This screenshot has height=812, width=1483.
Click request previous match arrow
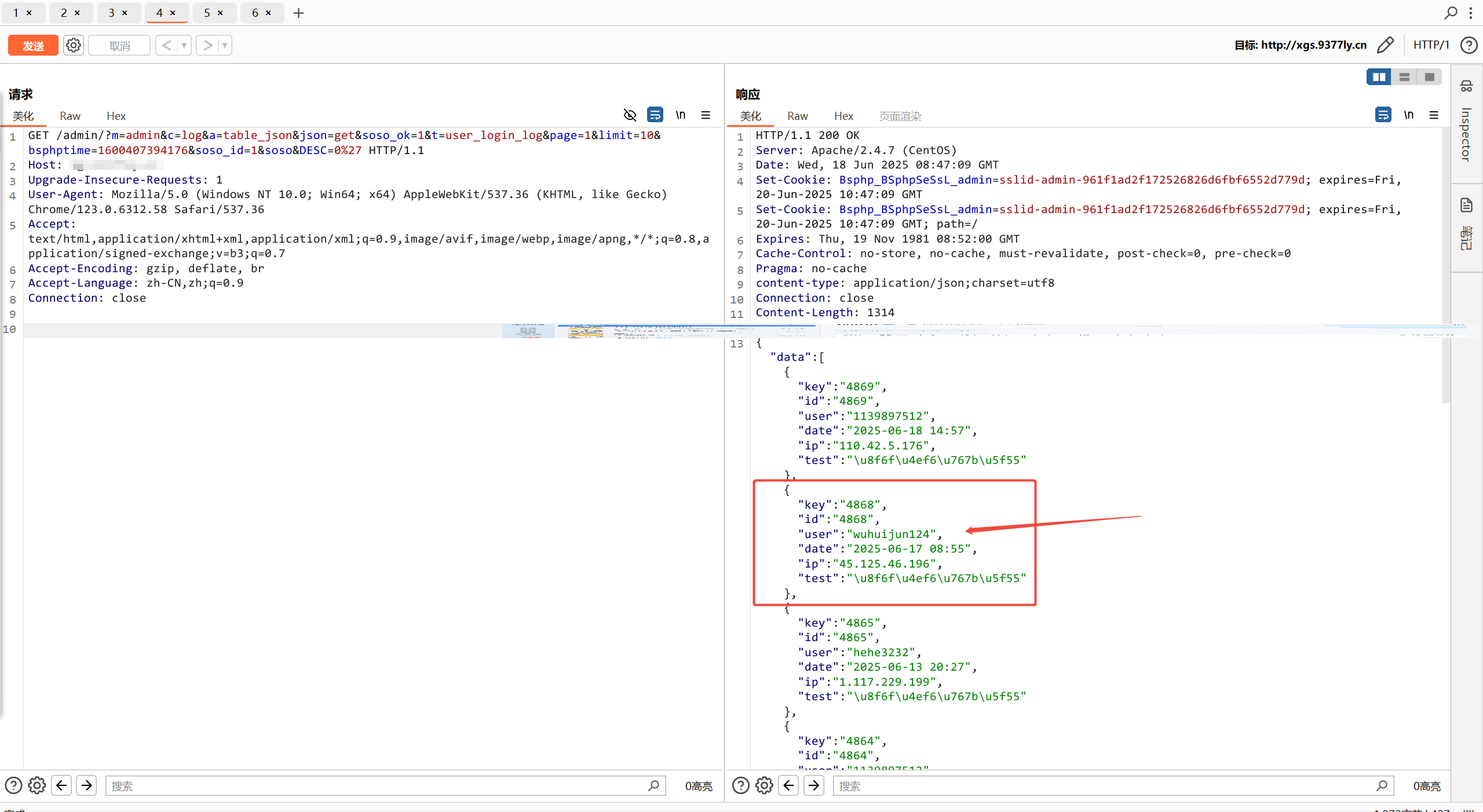coord(61,785)
